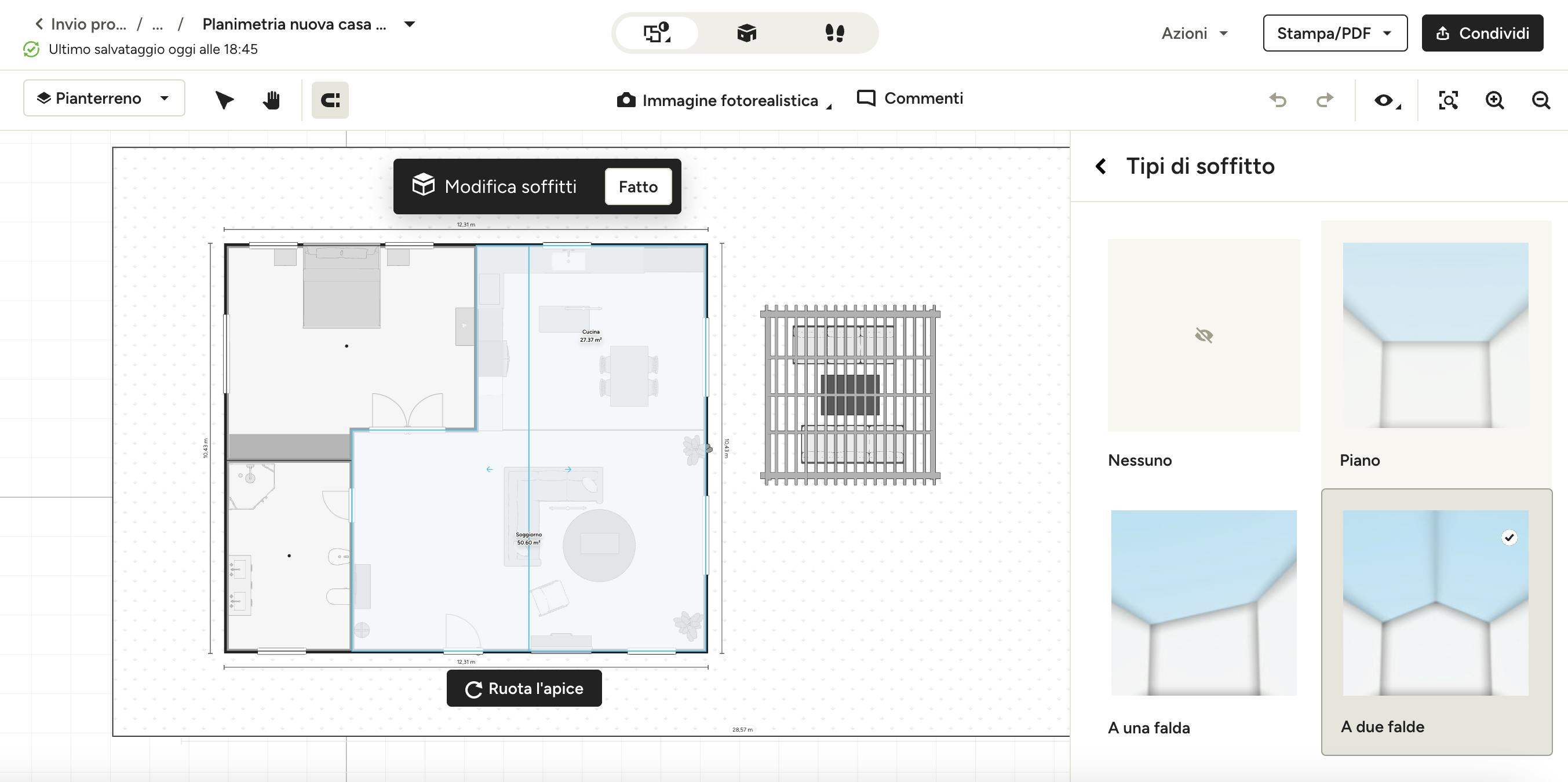Open the Pianterreno floor dropdown

pyautogui.click(x=104, y=98)
